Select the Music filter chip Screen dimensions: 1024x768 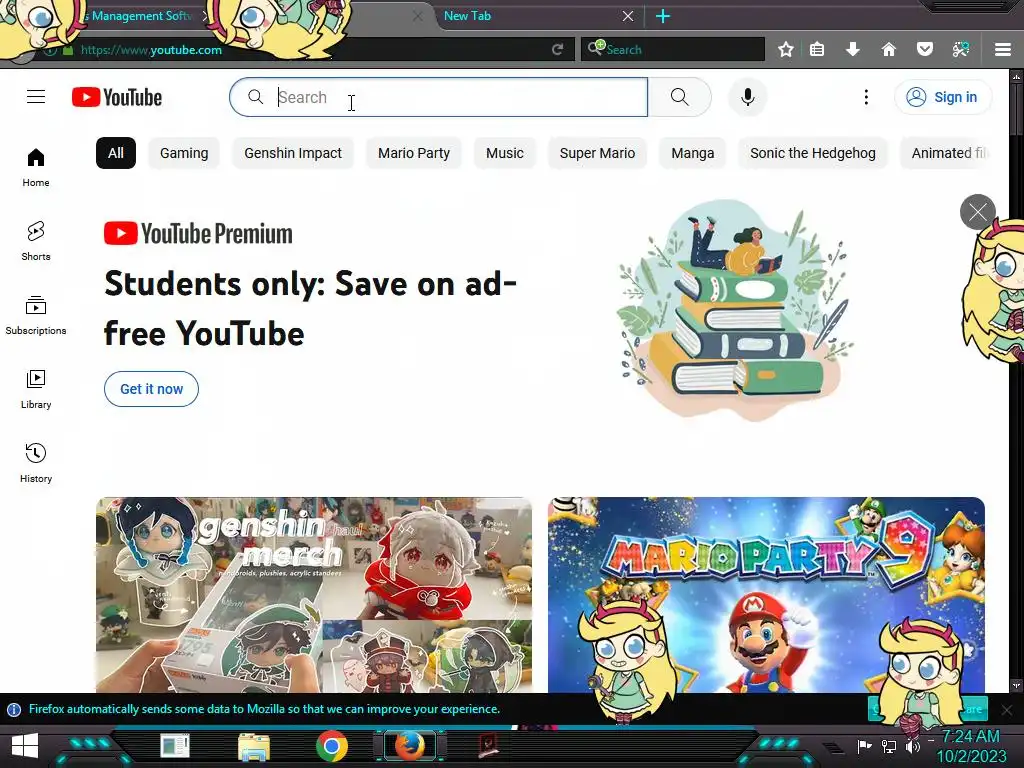(505, 153)
